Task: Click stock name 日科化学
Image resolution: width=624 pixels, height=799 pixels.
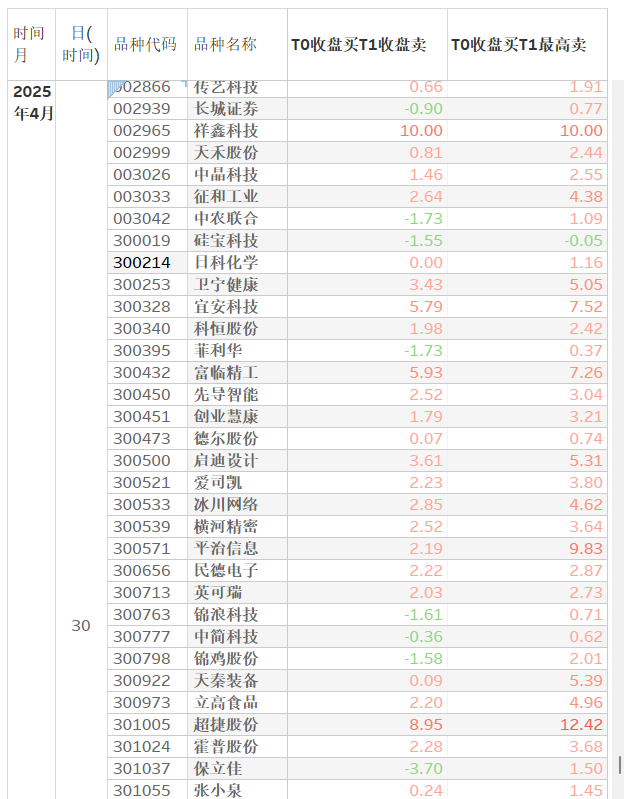Action: 226,262
